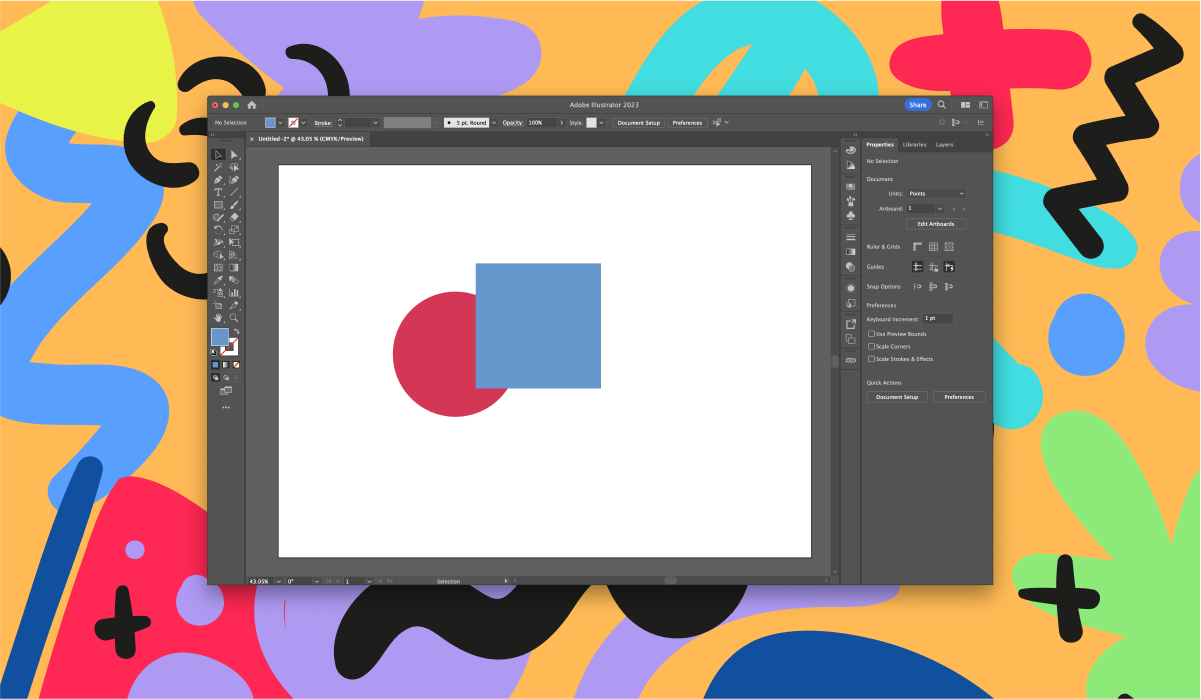Select the Type tool
Screen dimensions: 1201x699
[x=218, y=192]
